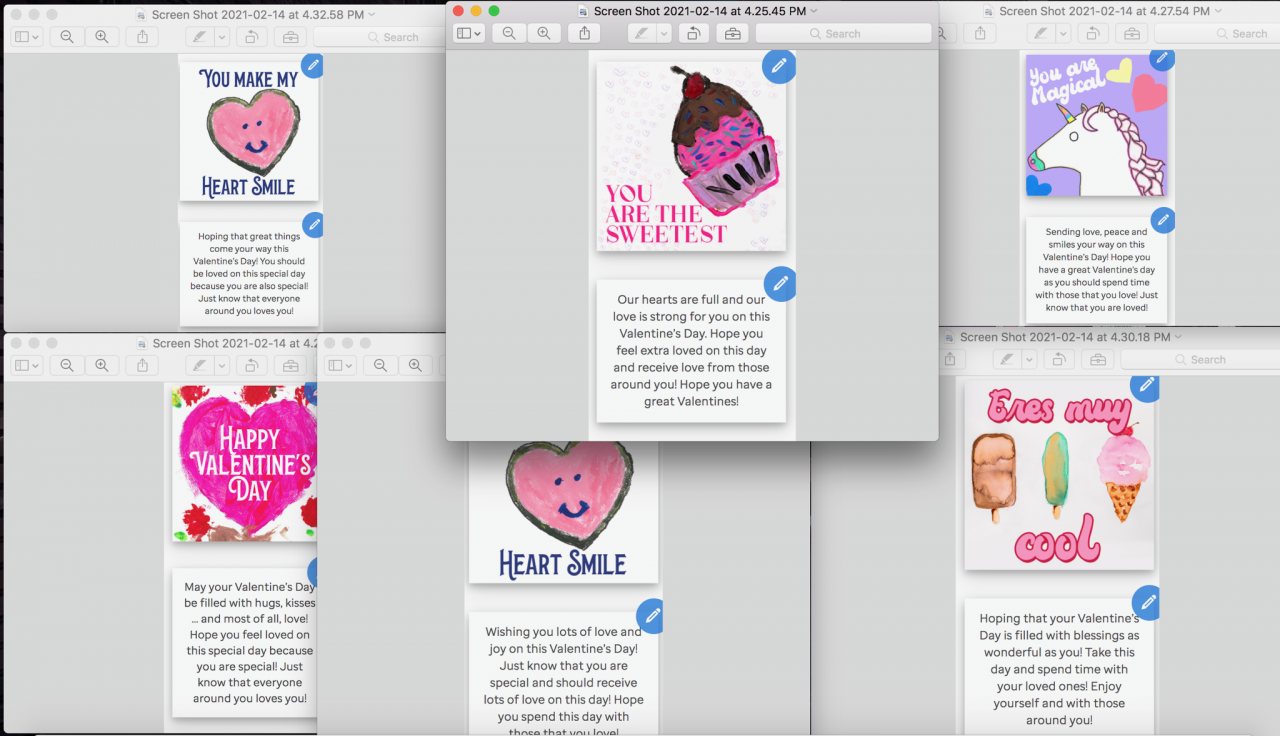Click the pencil edit icon on the cupcake card
Image resolution: width=1280 pixels, height=736 pixels.
tap(779, 66)
